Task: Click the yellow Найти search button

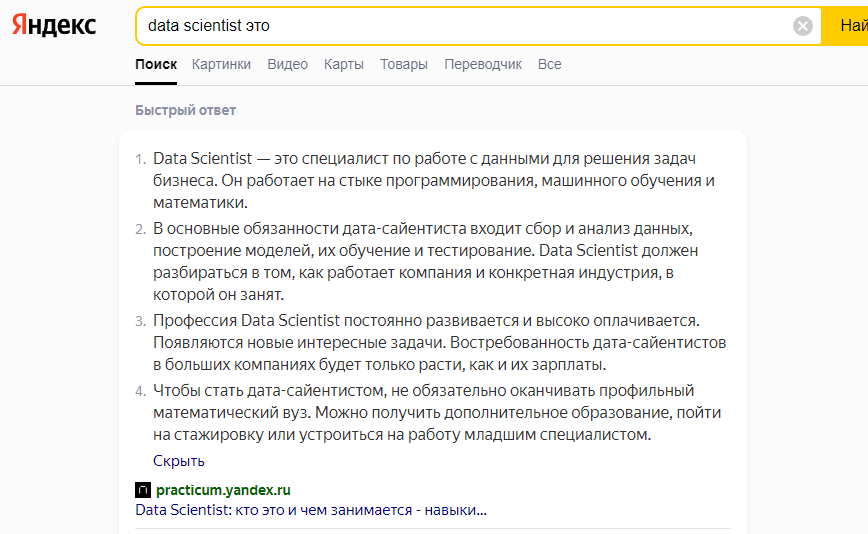Action: click(845, 25)
